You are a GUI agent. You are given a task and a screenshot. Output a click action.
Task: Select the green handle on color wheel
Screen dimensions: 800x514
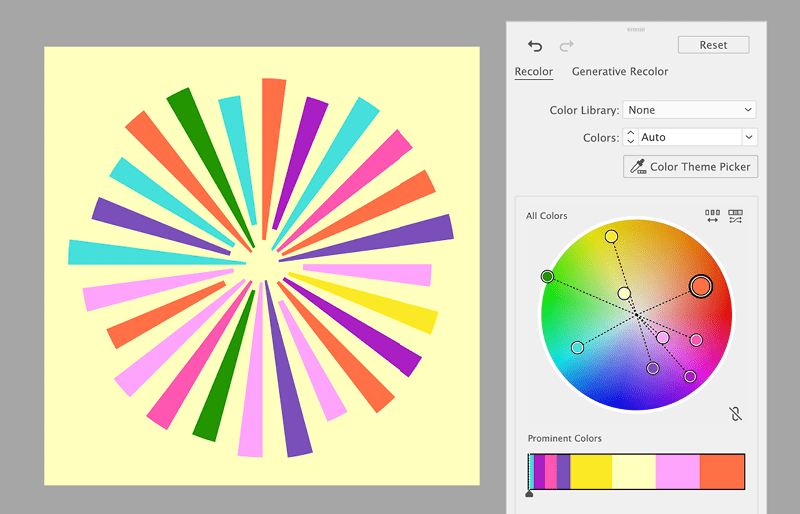547,277
